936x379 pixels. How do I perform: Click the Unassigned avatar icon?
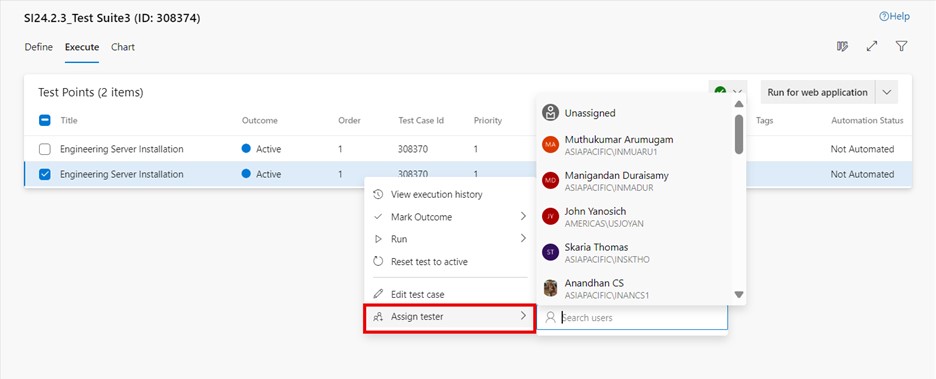550,112
